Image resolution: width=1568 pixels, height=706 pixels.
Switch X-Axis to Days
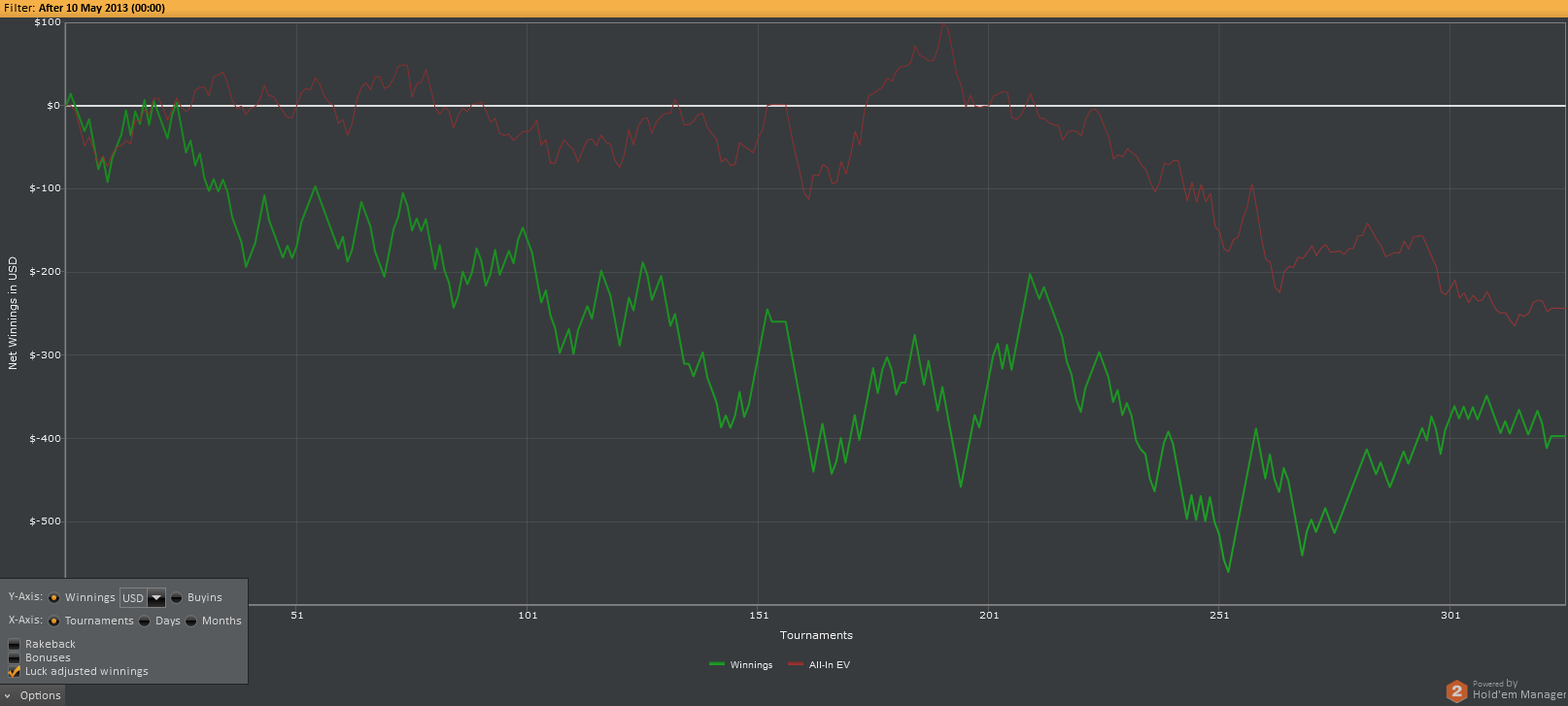[145, 622]
